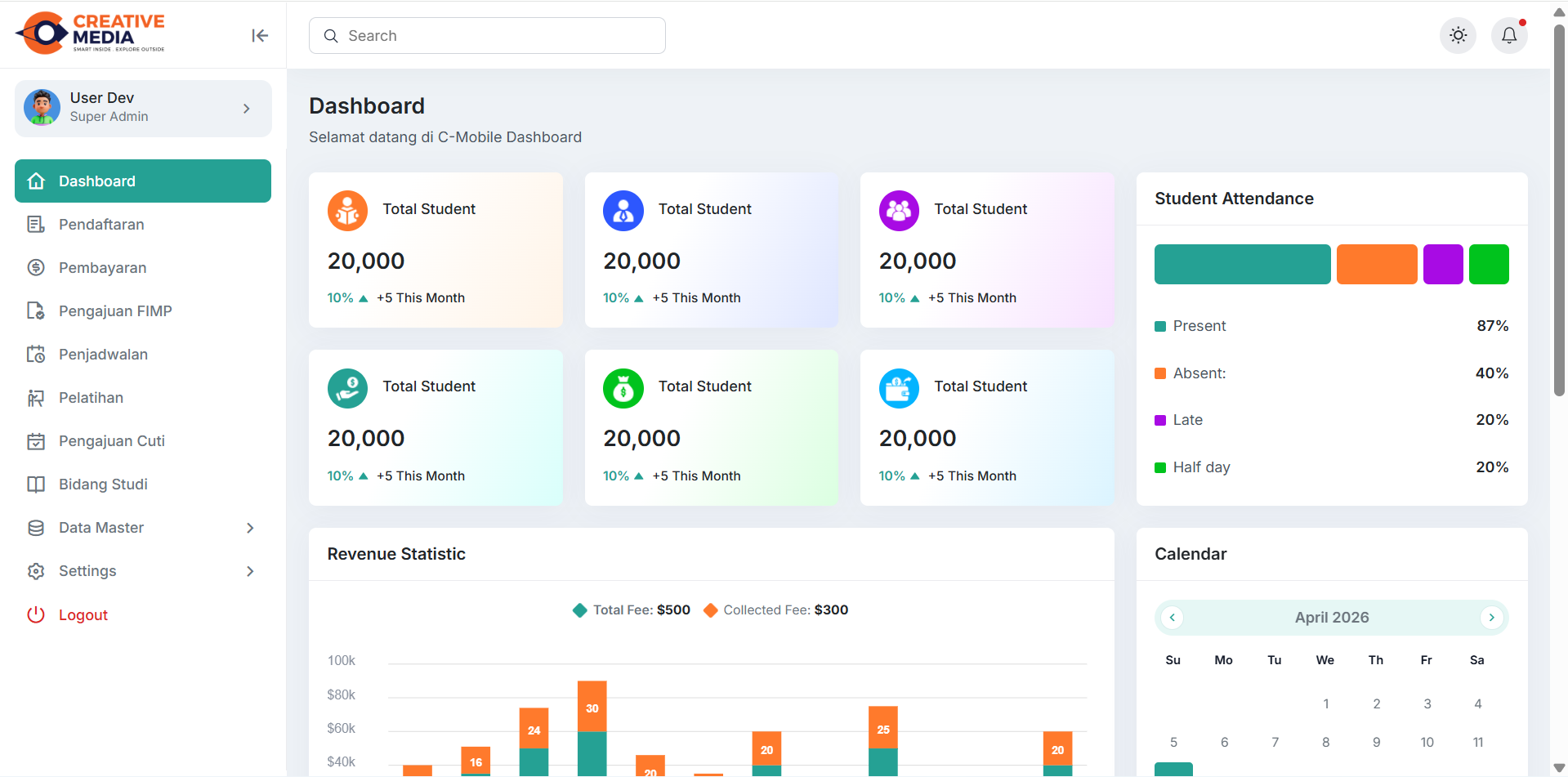
Task: Select Penjadwalan in the sidebar
Action: coord(143,354)
